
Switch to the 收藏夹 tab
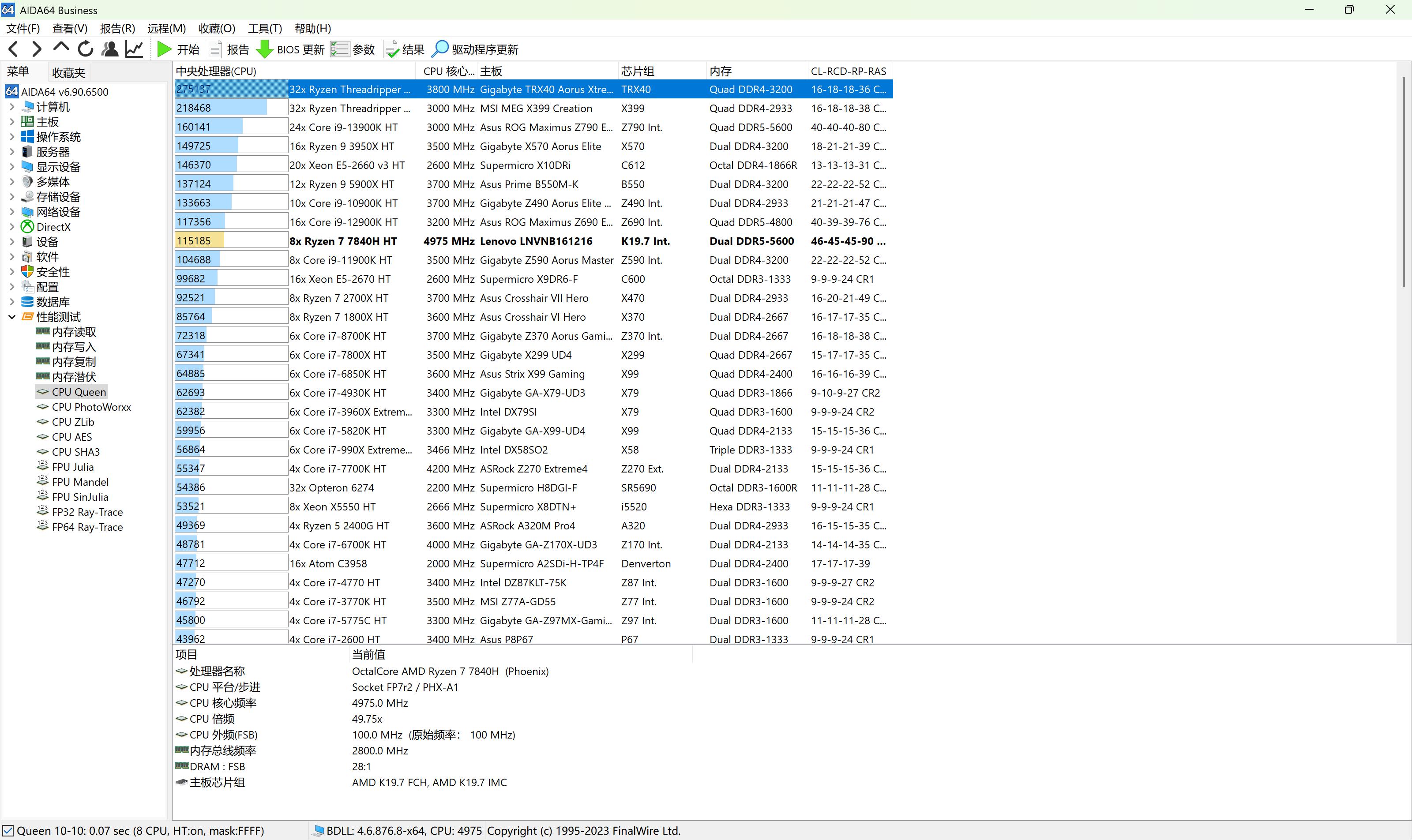click(68, 72)
